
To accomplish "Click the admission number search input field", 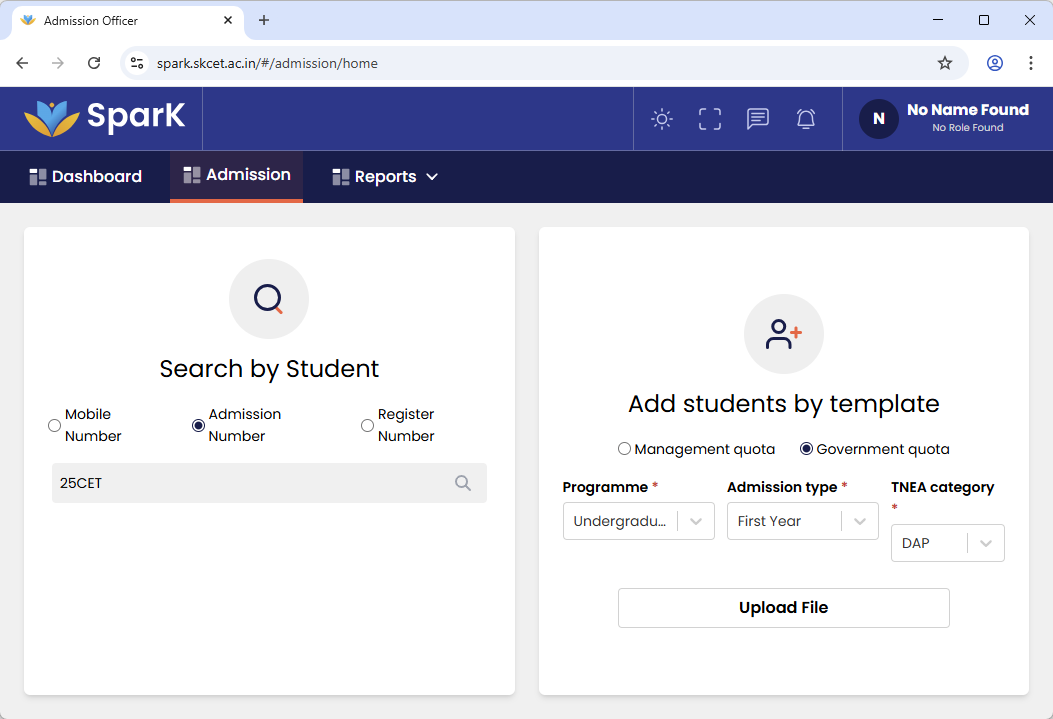I will (x=250, y=483).
